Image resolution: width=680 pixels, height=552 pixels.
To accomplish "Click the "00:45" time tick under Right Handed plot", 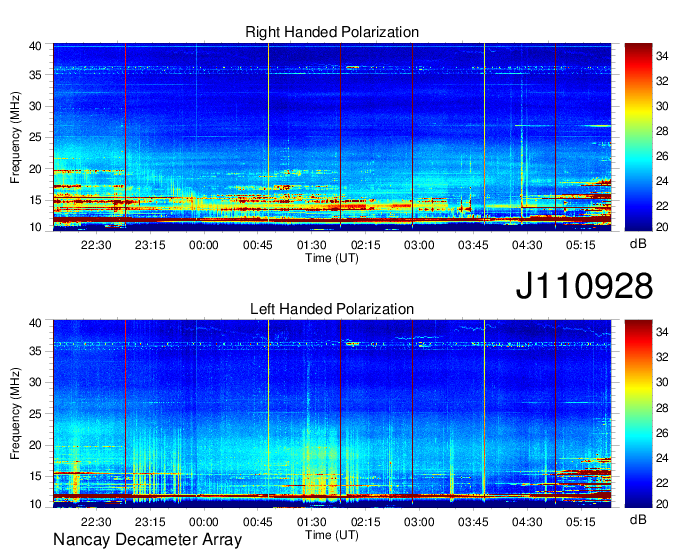I will click(258, 245).
